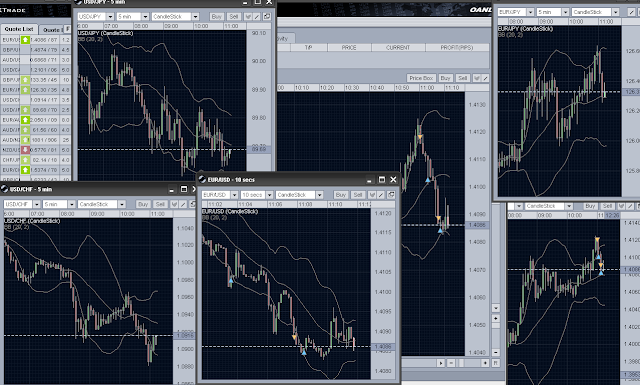The image size is (640, 385).
Task: Click pop-out icon in EUR/USD 10 secs window
Action: [x=391, y=195]
